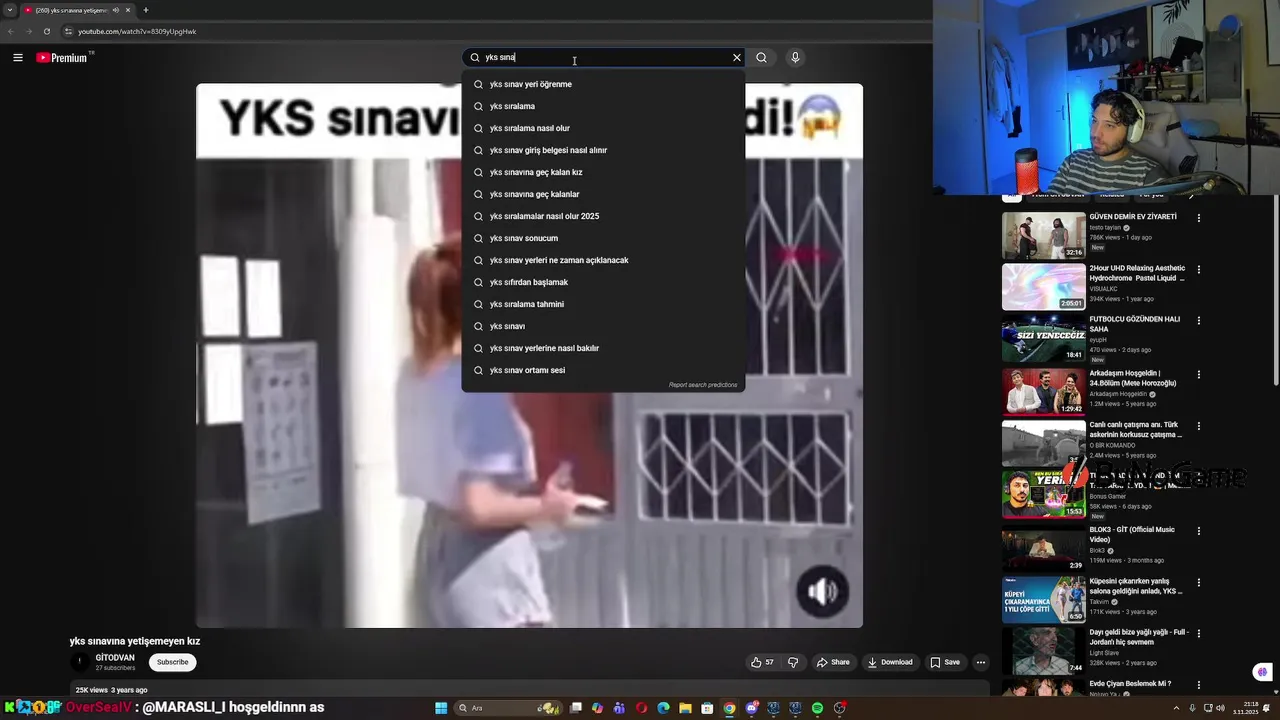
Task: Open Spotify from taskbar
Action: tap(817, 708)
